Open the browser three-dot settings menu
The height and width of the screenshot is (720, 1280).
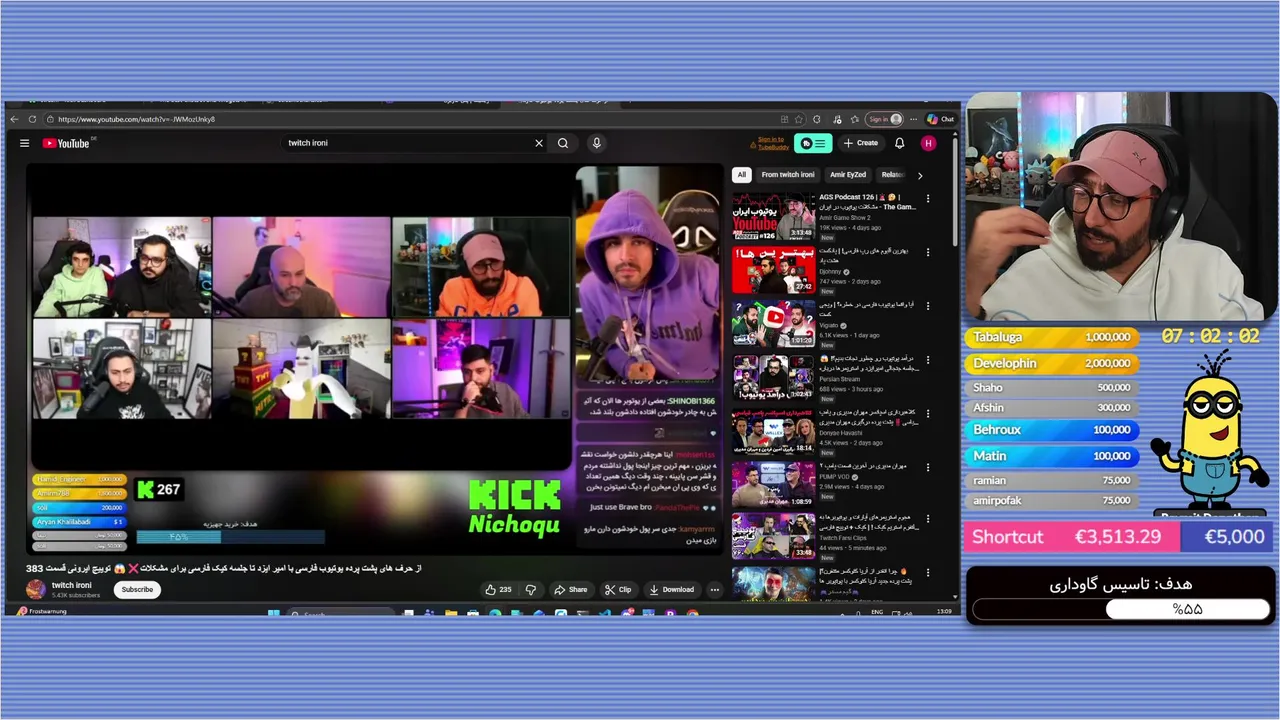tap(913, 119)
